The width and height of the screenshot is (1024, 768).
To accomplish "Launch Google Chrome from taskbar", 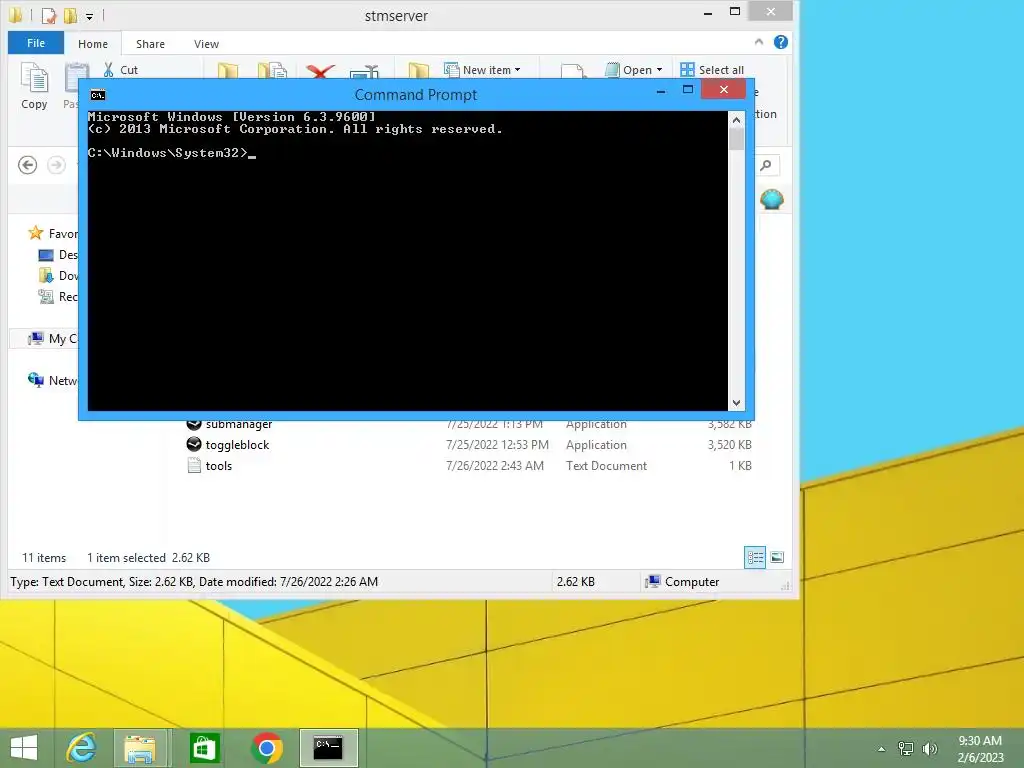I will tap(266, 748).
